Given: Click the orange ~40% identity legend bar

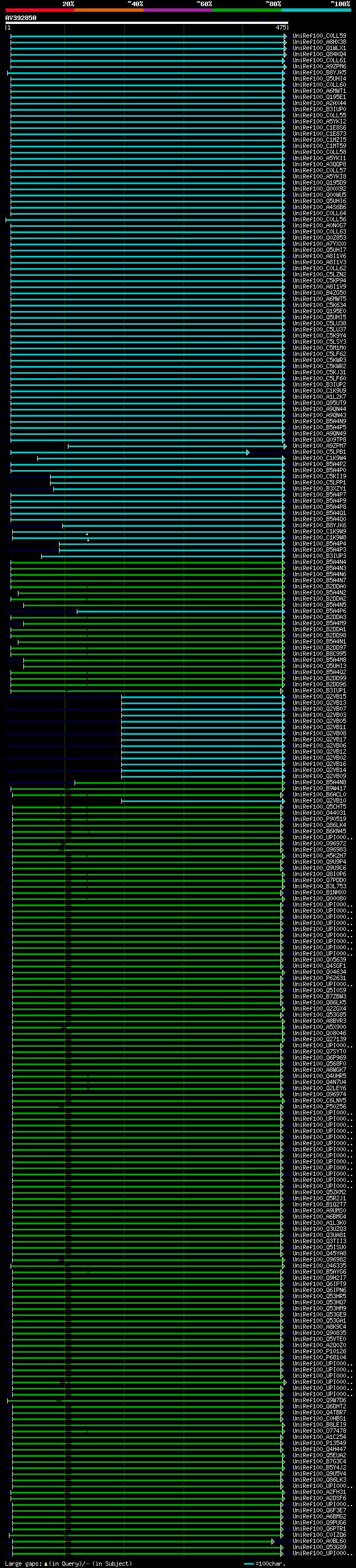Looking at the screenshot, I should coord(109,10).
